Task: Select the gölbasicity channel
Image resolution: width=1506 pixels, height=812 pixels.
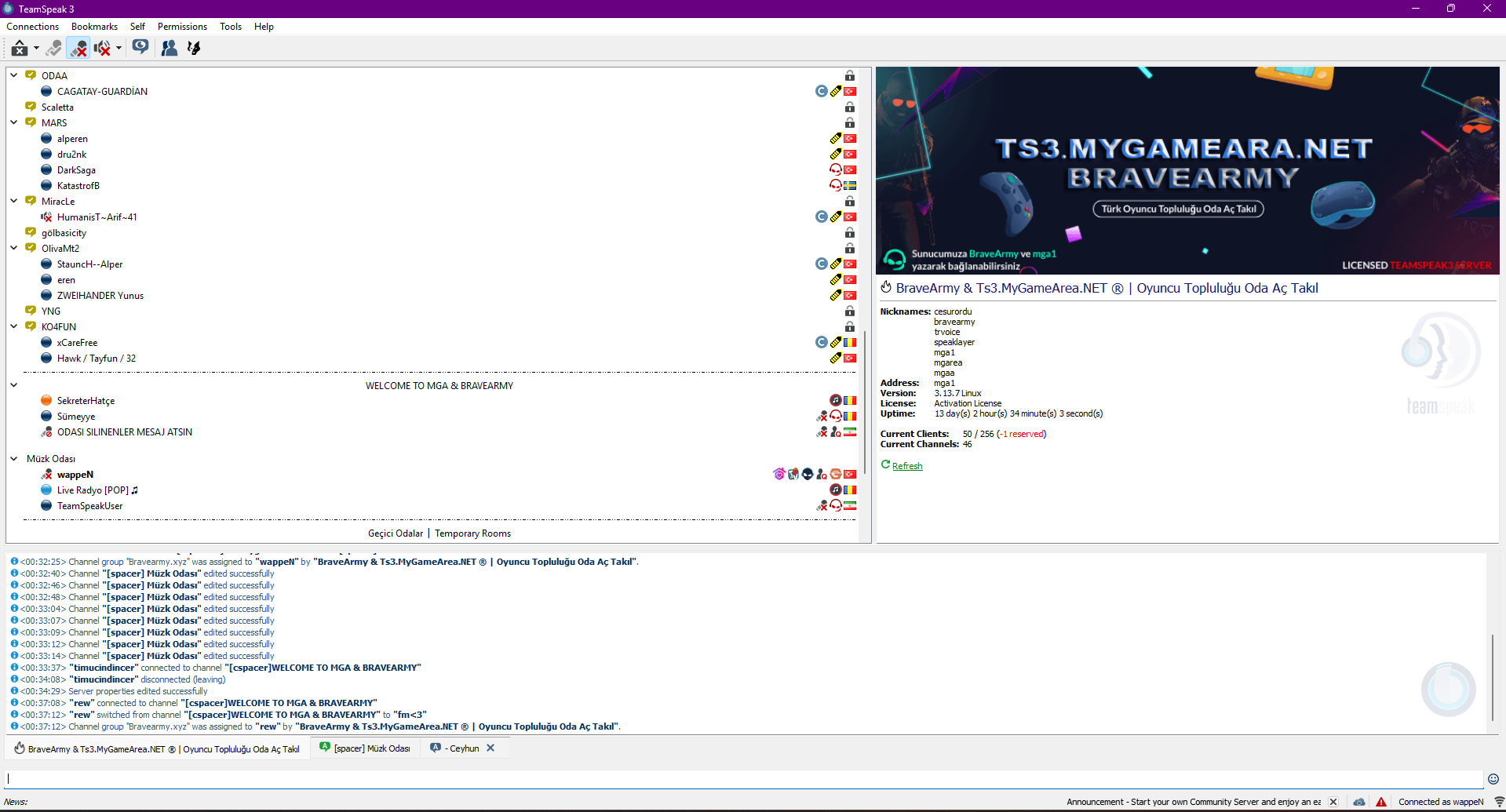Action: [64, 233]
